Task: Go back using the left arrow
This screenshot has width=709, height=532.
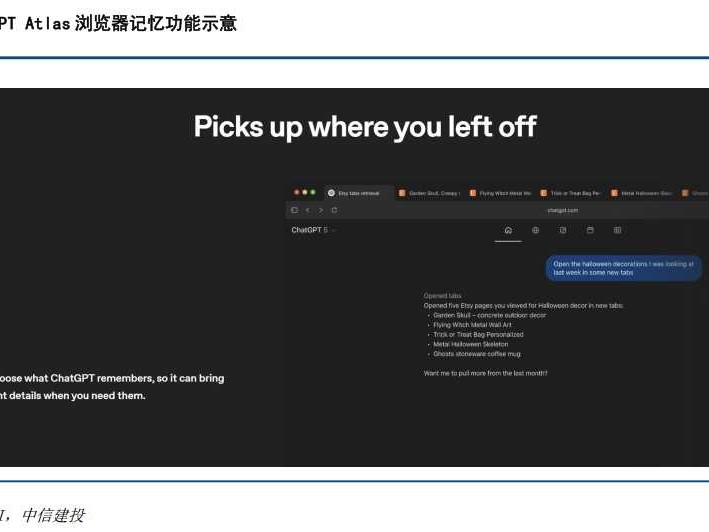Action: click(x=308, y=210)
